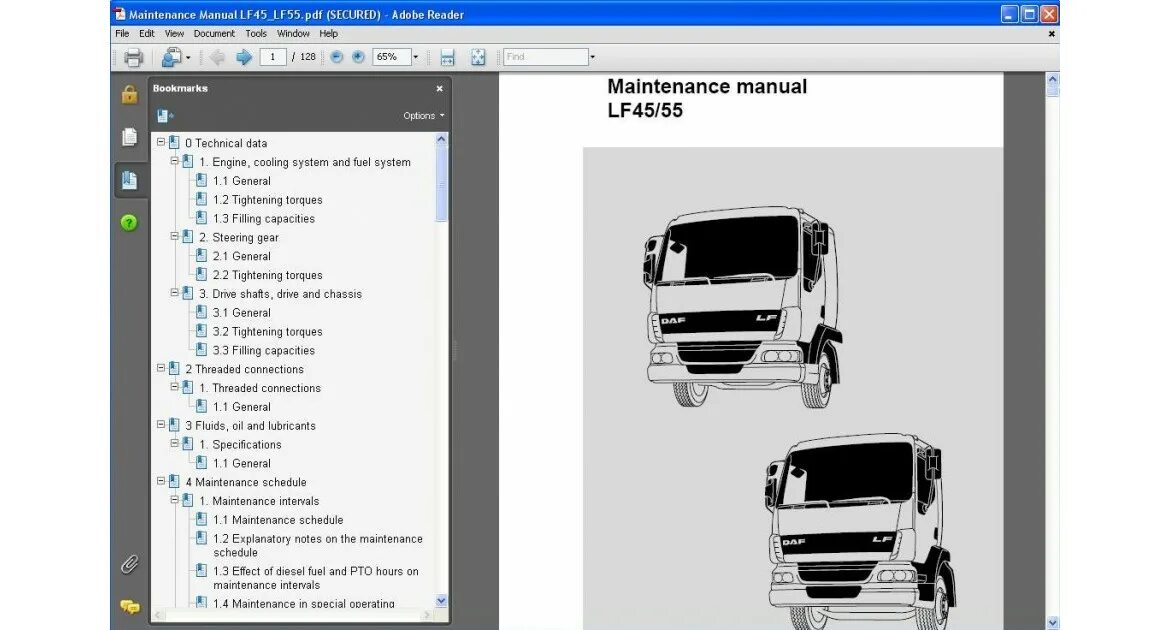The height and width of the screenshot is (630, 1170).
Task: Click the scrolling pages toolbar icon
Action: (448, 57)
